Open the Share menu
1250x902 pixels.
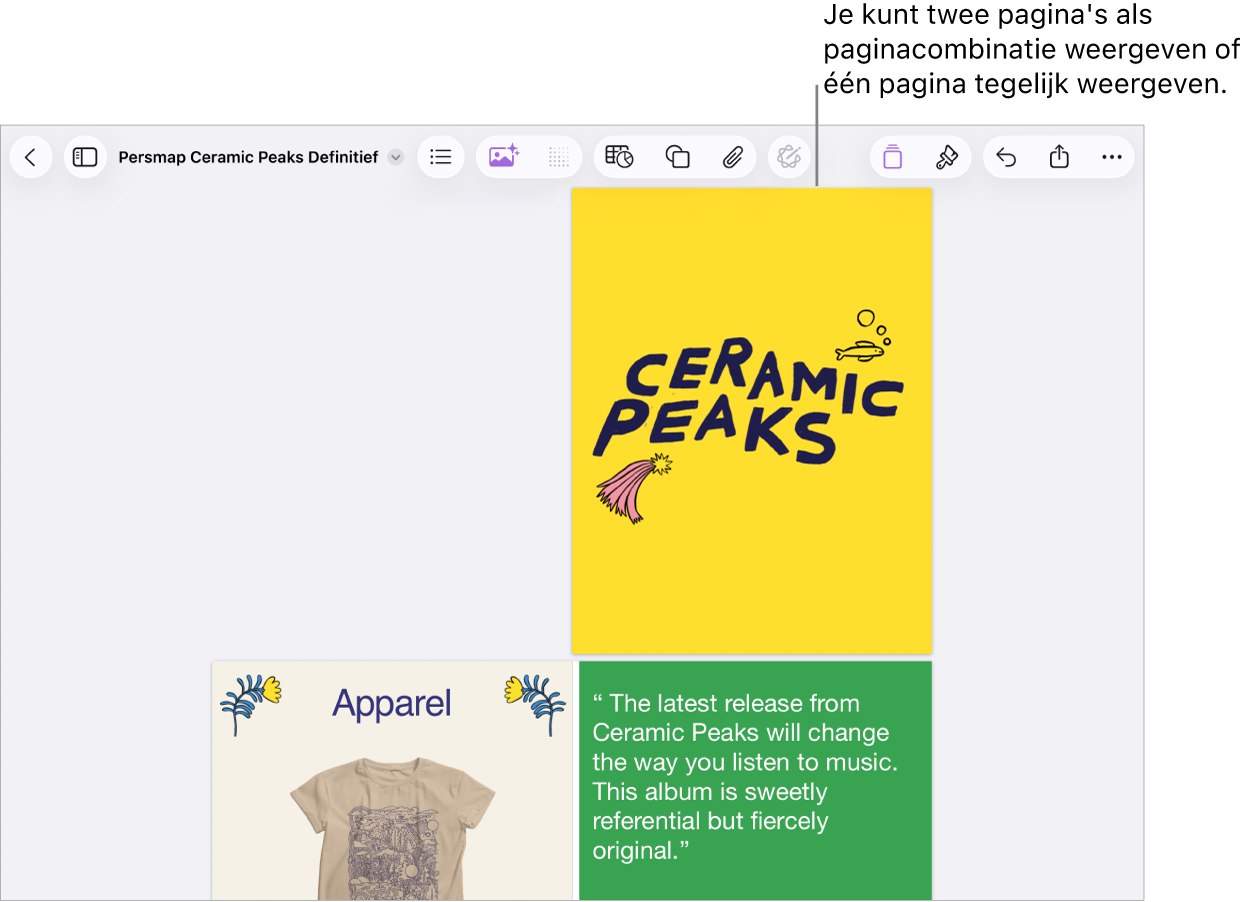1059,157
